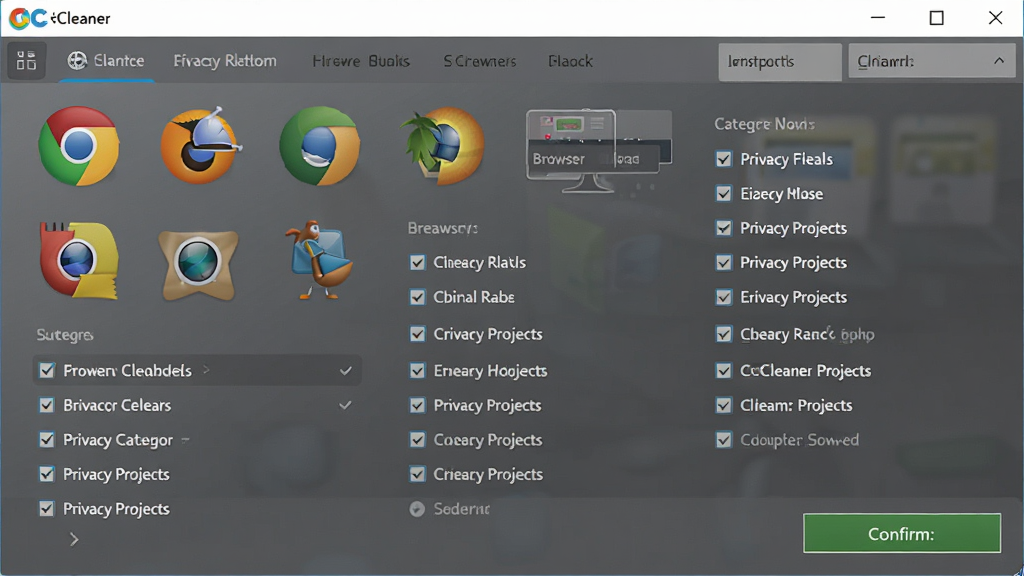Select the bird with blue envelope icon

point(319,260)
